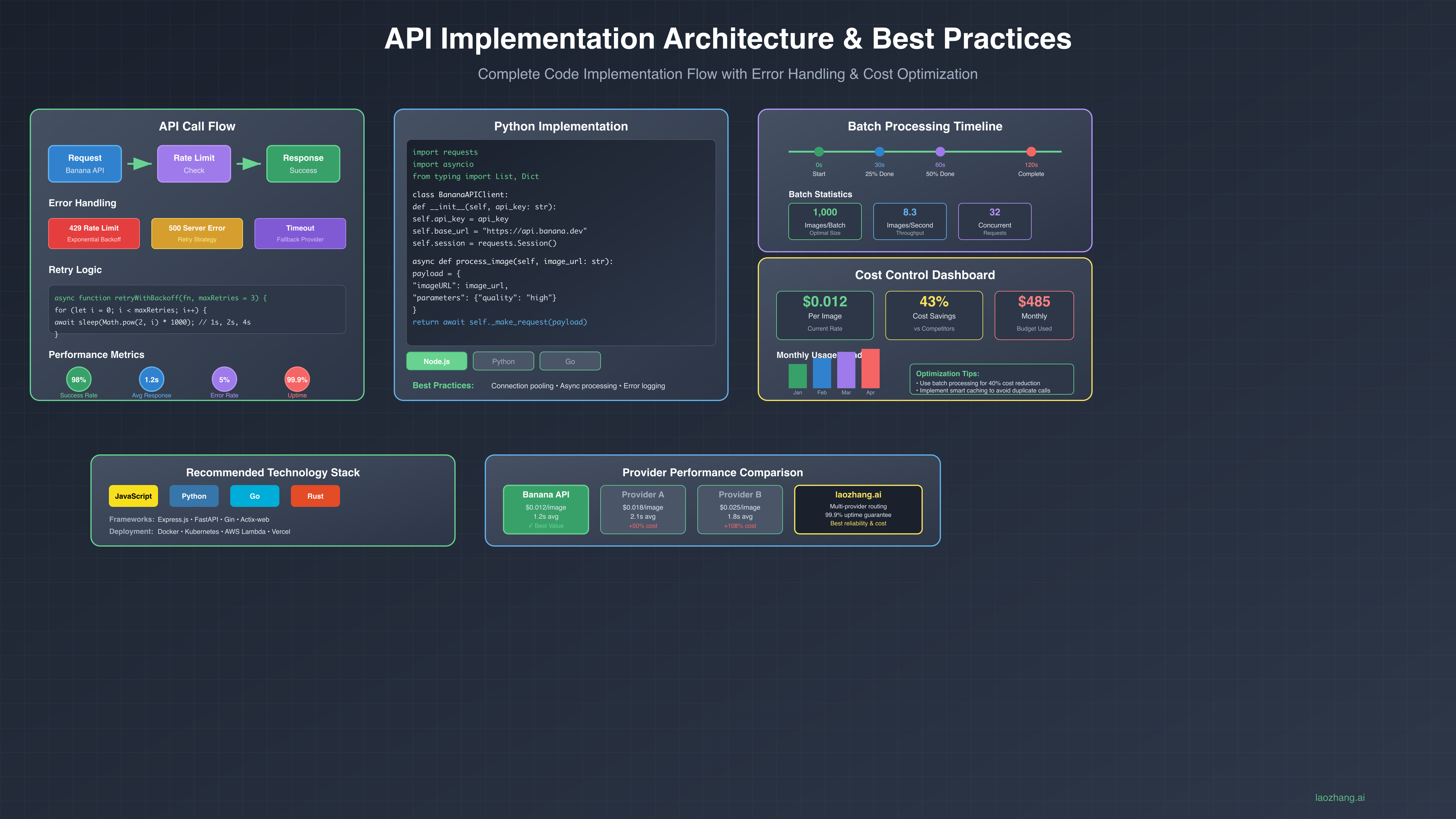Click the $0.012 Per Image cost card
1456x819 pixels.
[x=825, y=315]
